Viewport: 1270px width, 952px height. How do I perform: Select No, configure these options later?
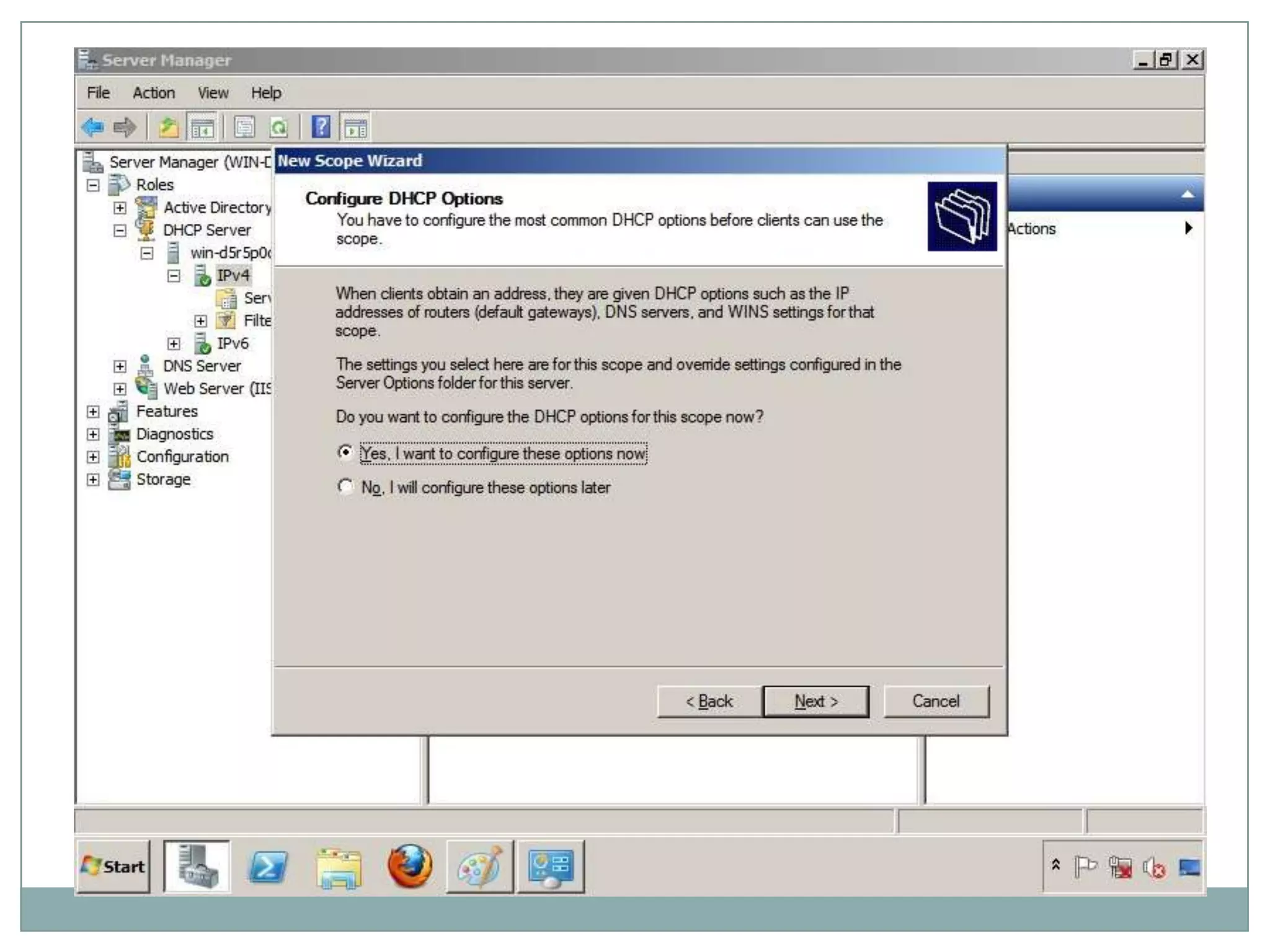click(345, 487)
